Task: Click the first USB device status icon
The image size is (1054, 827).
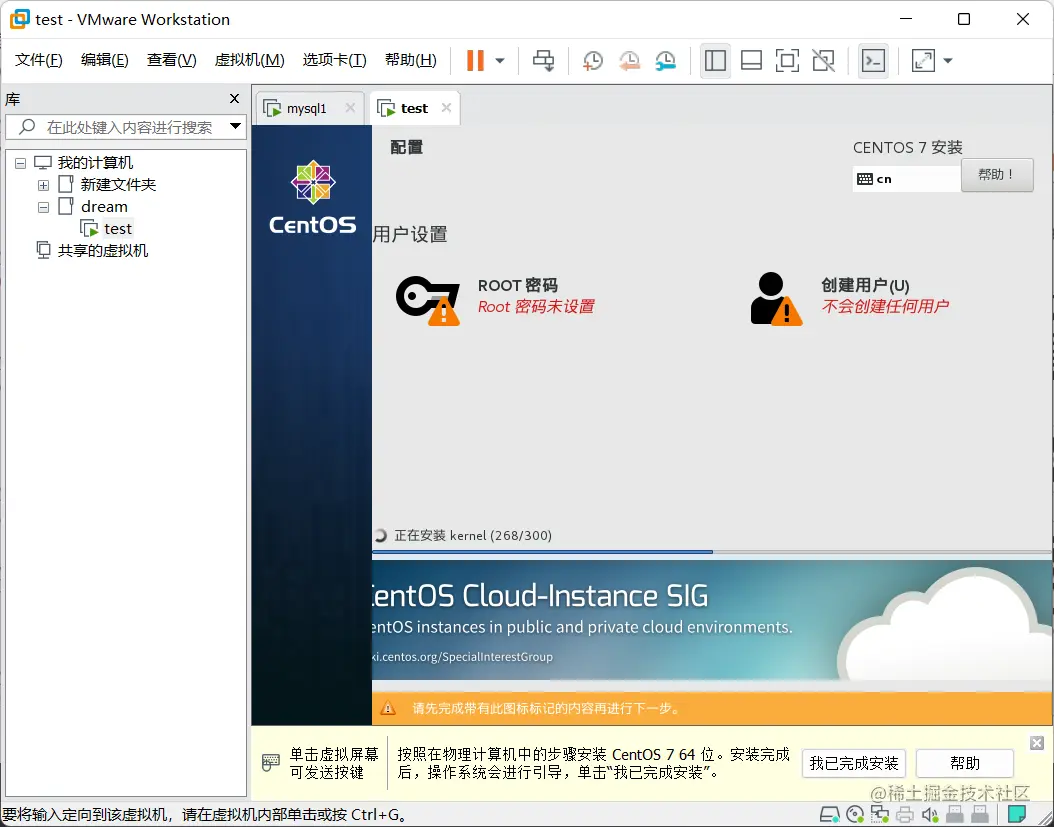Action: coord(955,816)
